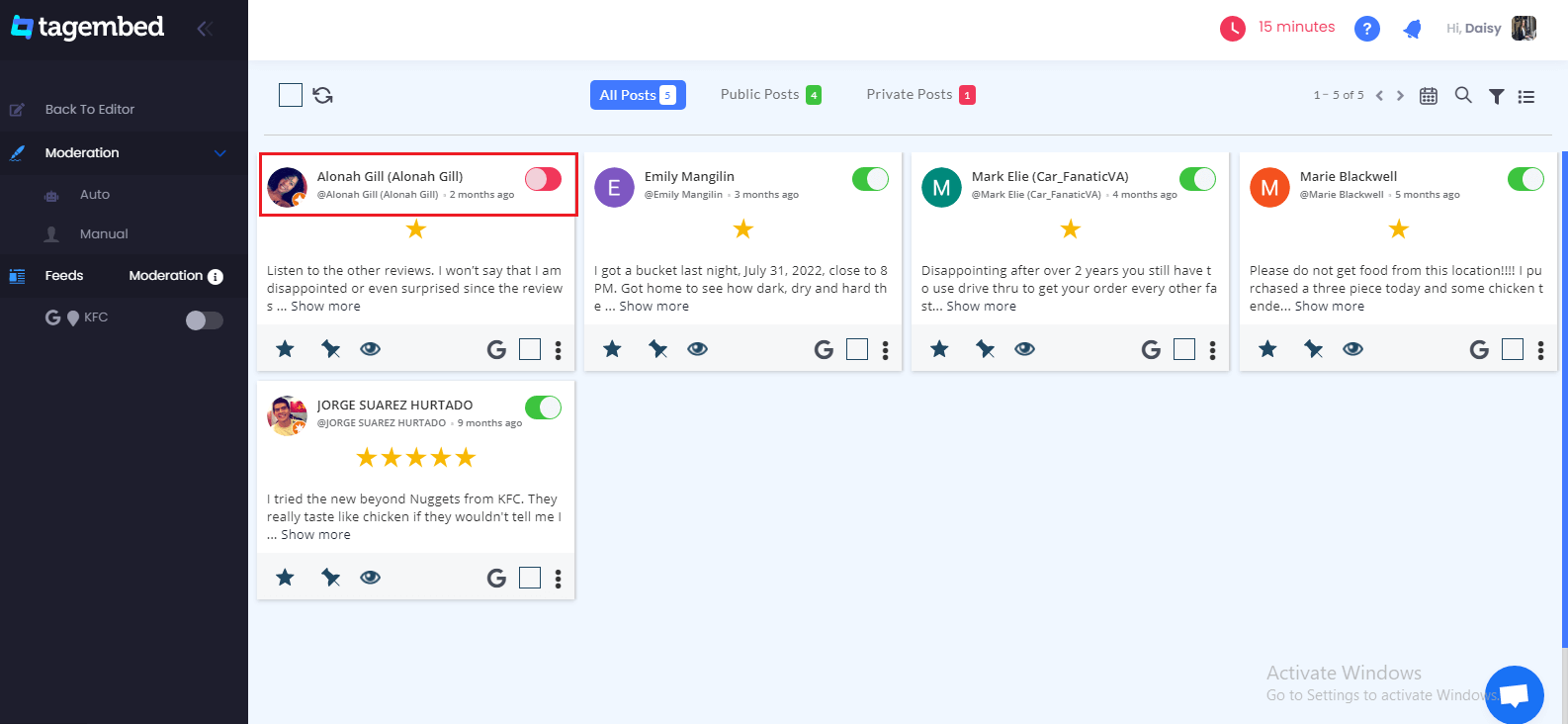Click the tagembed logo
The height and width of the screenshot is (724, 1568).
tap(87, 28)
